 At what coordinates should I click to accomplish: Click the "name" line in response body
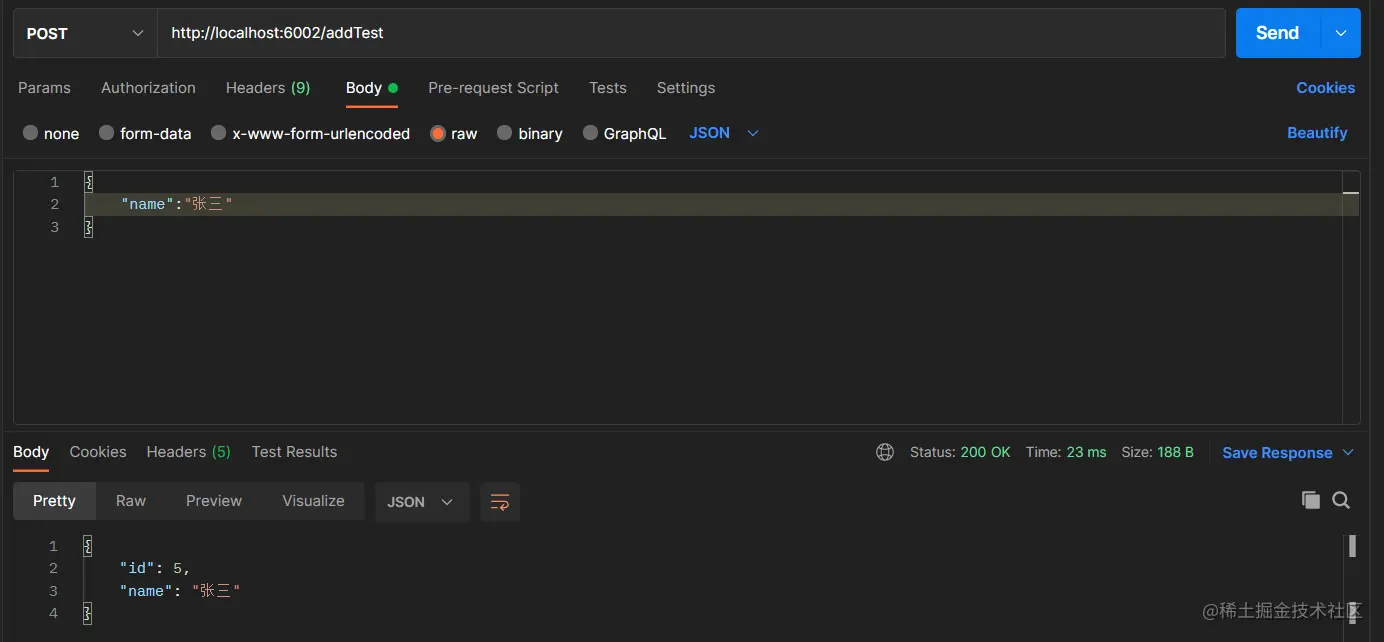point(180,591)
